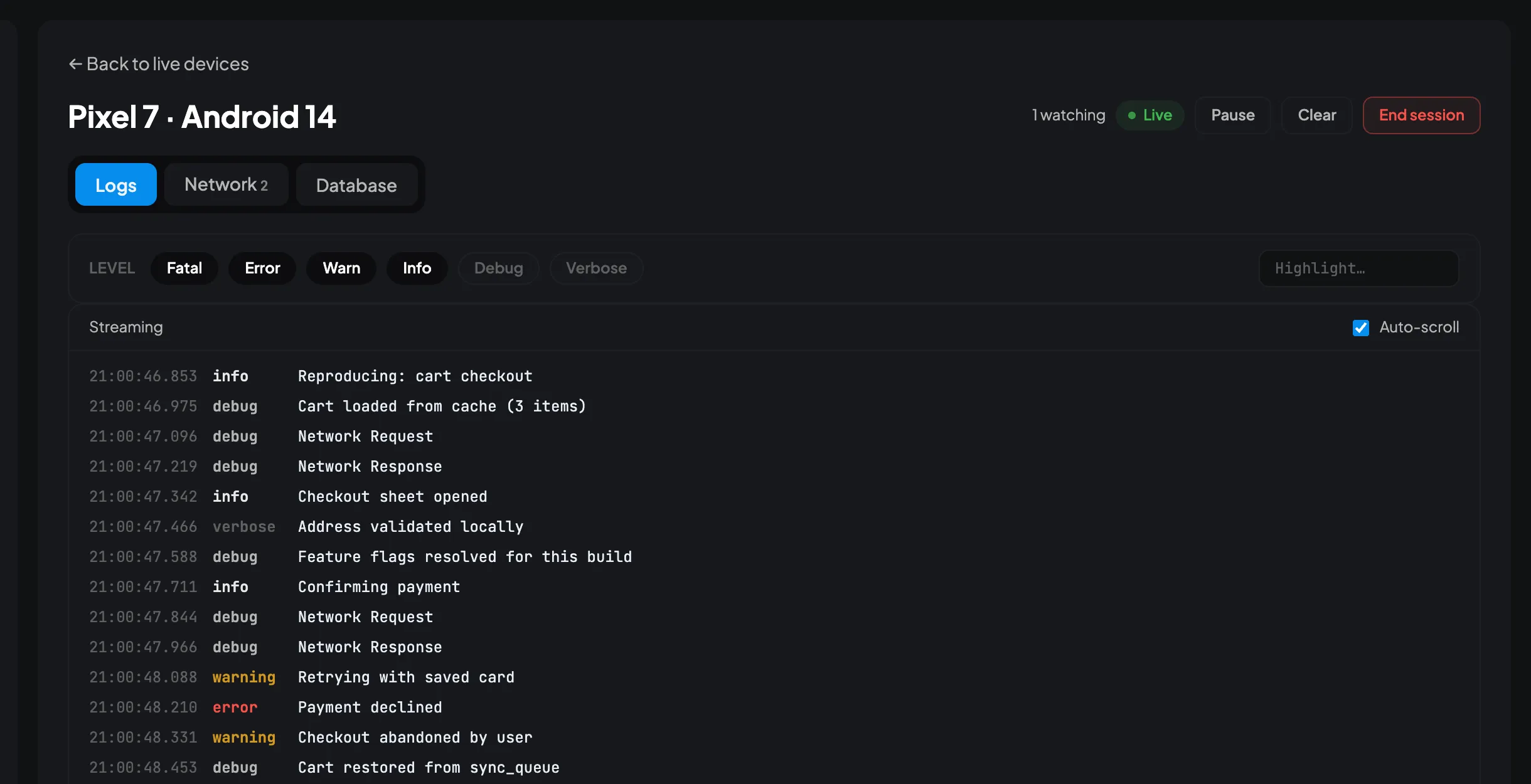Select the 21:00:47.219 Network Response entry
The image size is (1531, 784).
(x=774, y=467)
